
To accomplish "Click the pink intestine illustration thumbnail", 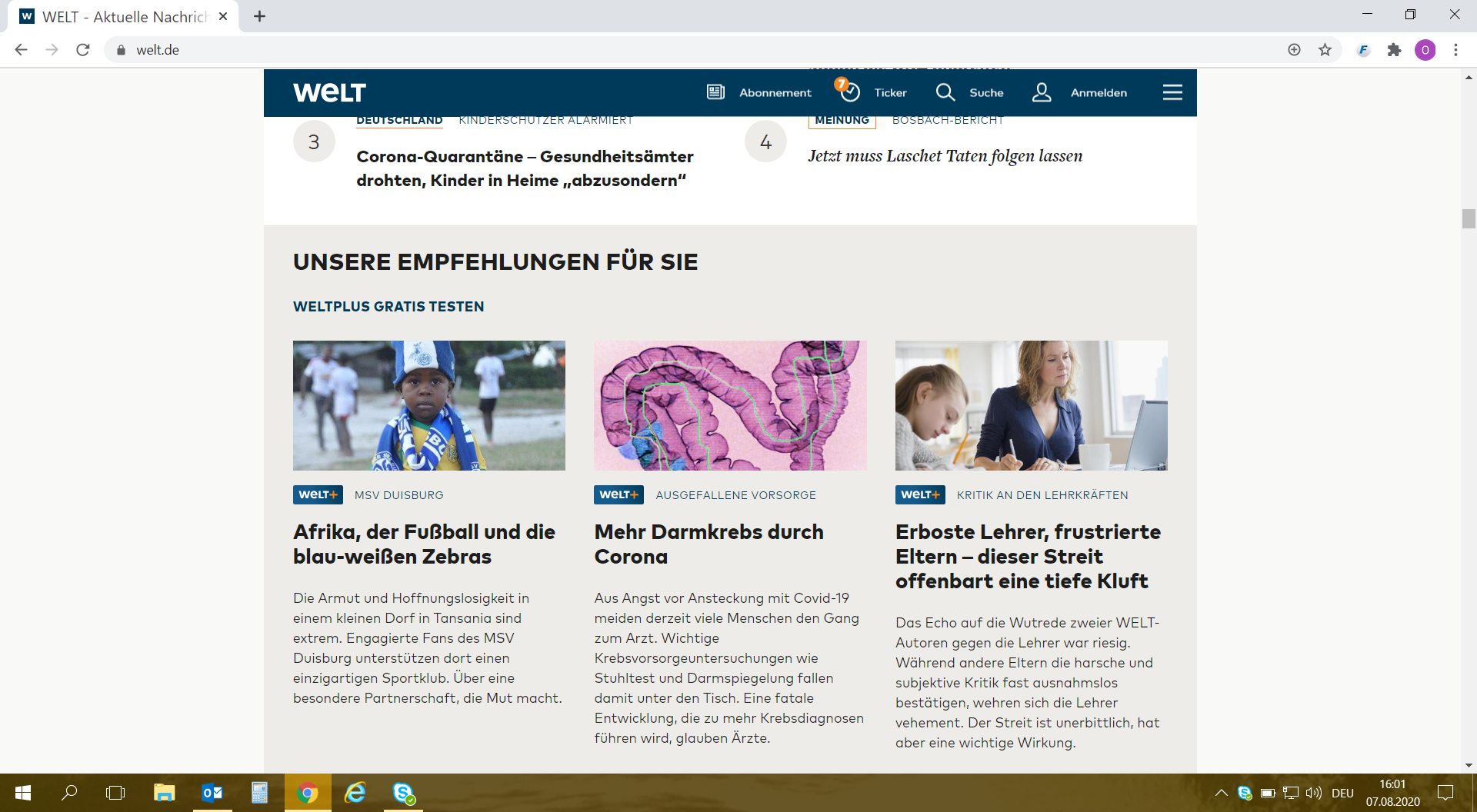I will (x=730, y=405).
